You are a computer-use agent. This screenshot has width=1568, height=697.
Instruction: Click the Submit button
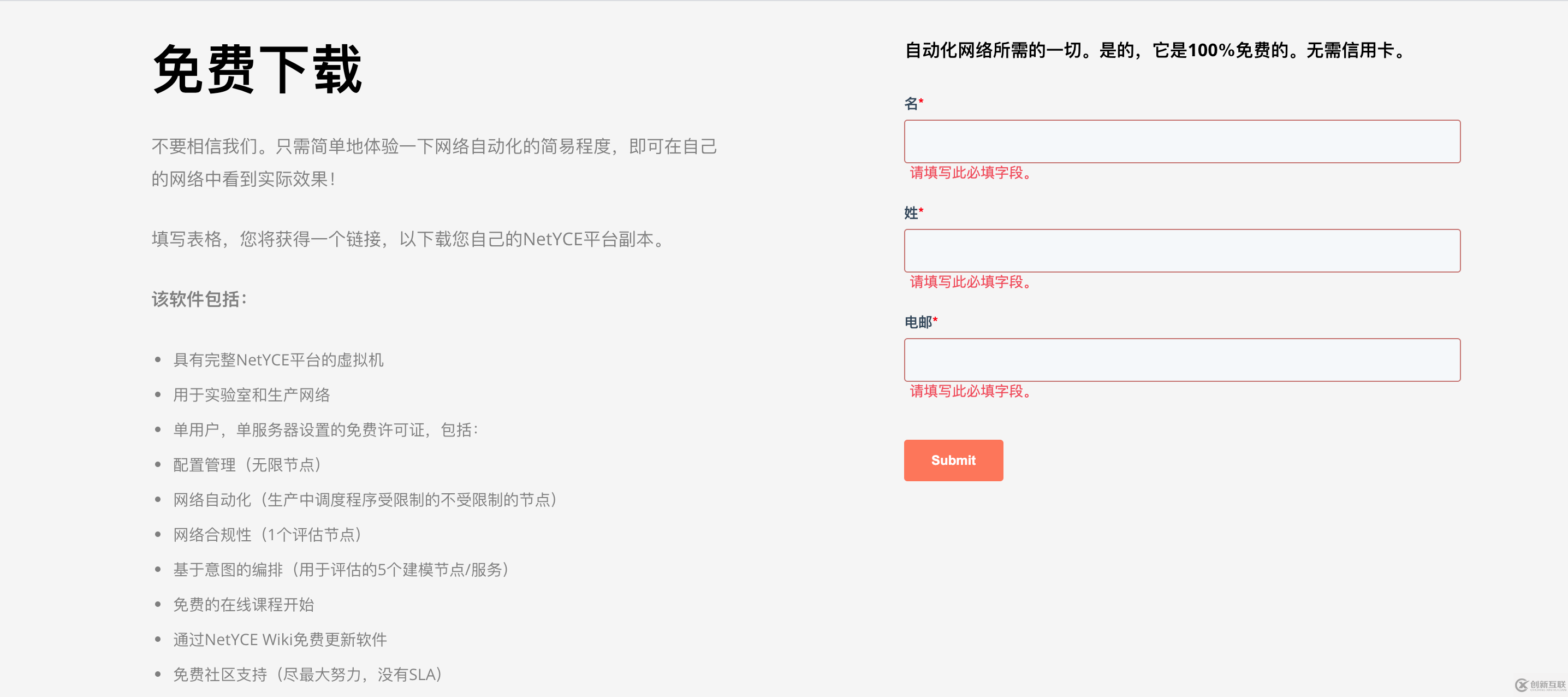point(953,460)
